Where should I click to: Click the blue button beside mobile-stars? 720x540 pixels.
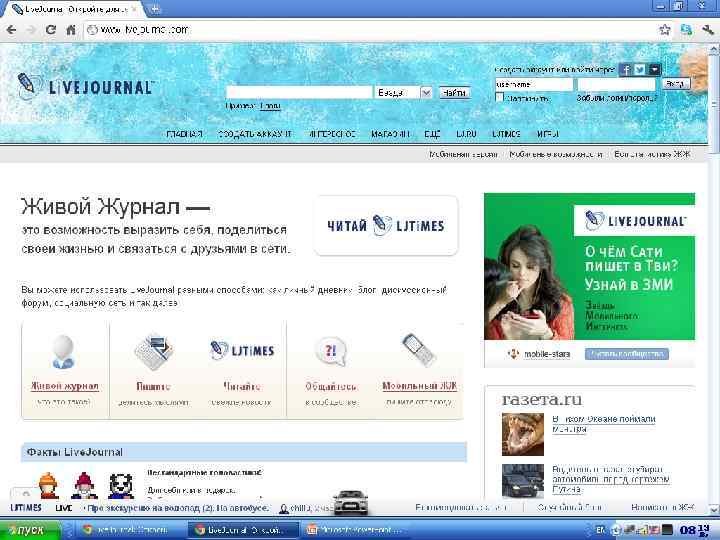click(626, 354)
